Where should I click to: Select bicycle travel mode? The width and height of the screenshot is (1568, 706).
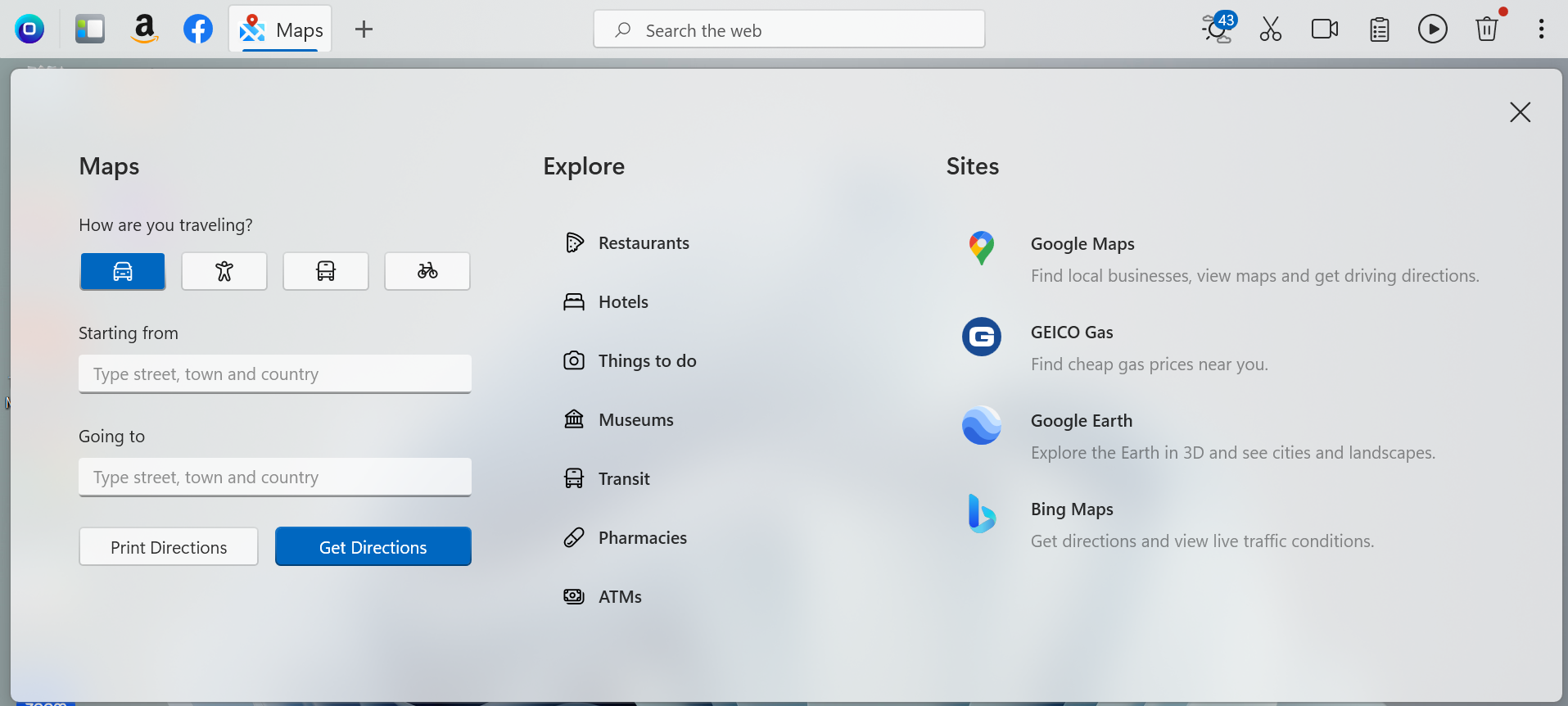(427, 271)
